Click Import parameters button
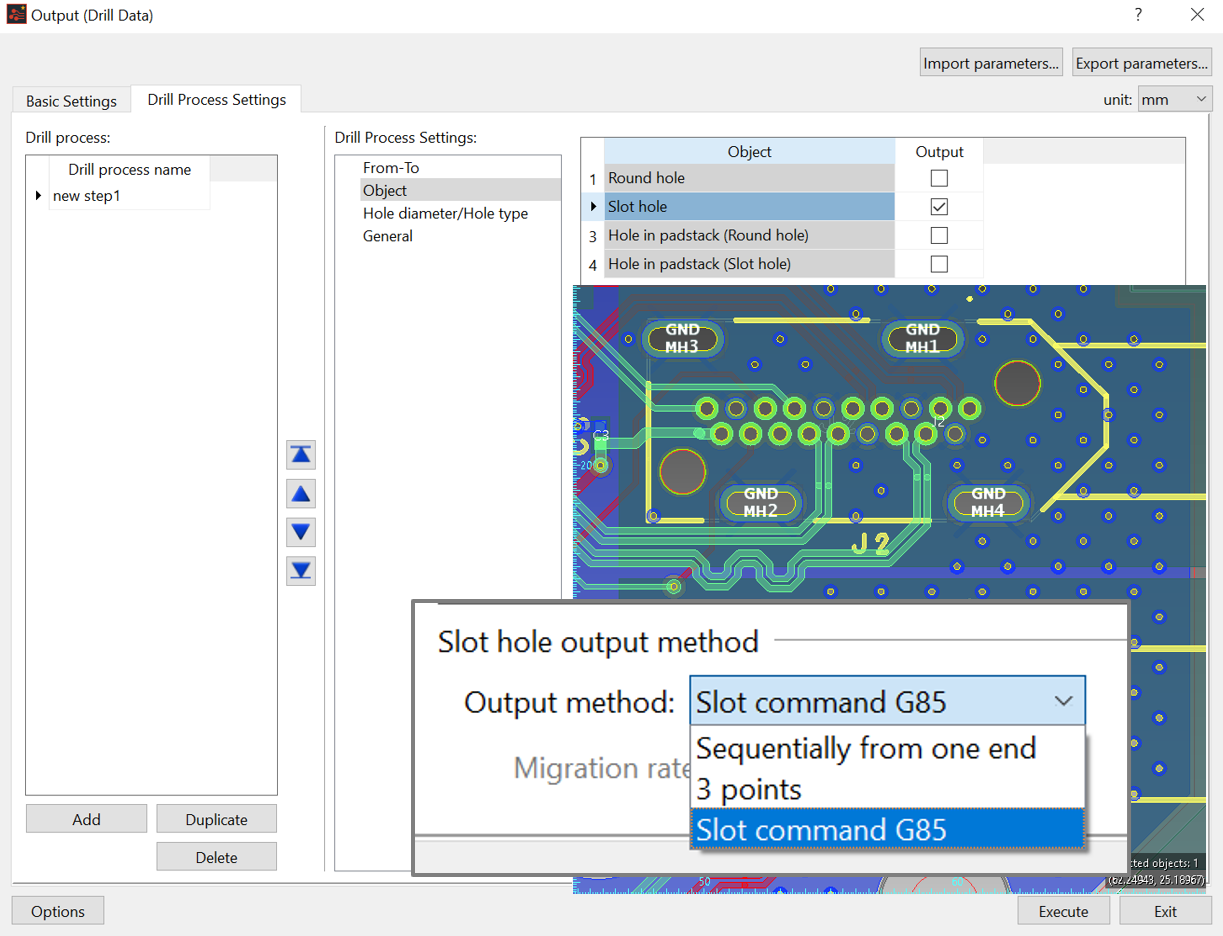The width and height of the screenshot is (1223, 936). (991, 63)
